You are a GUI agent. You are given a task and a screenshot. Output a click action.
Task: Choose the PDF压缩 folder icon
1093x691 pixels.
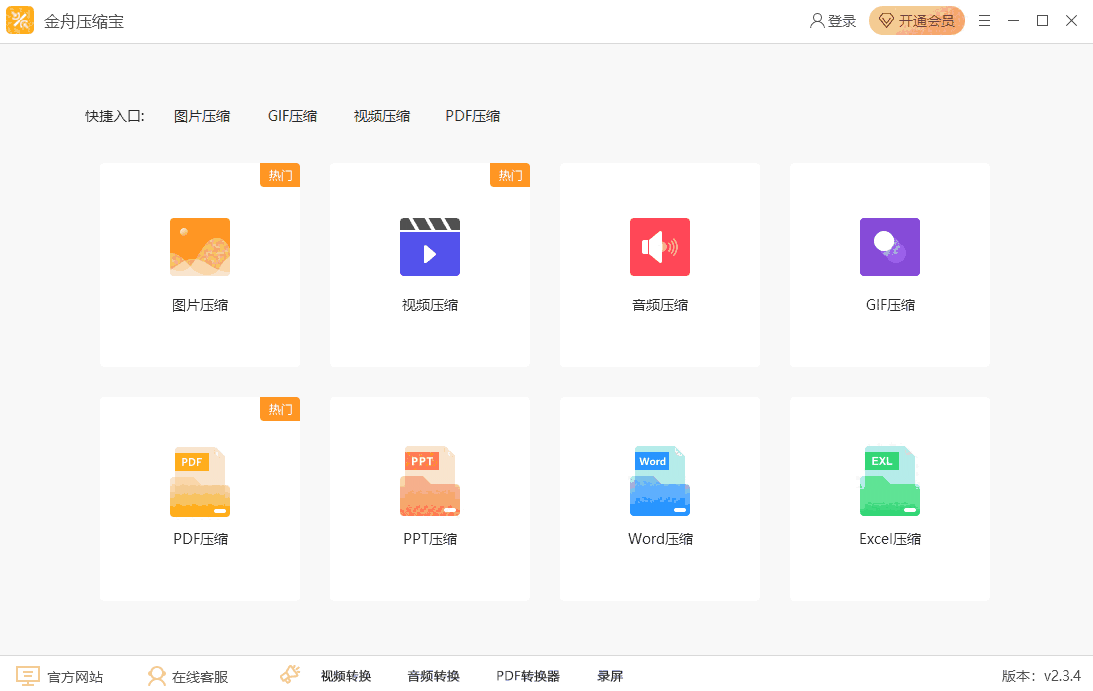pyautogui.click(x=200, y=482)
